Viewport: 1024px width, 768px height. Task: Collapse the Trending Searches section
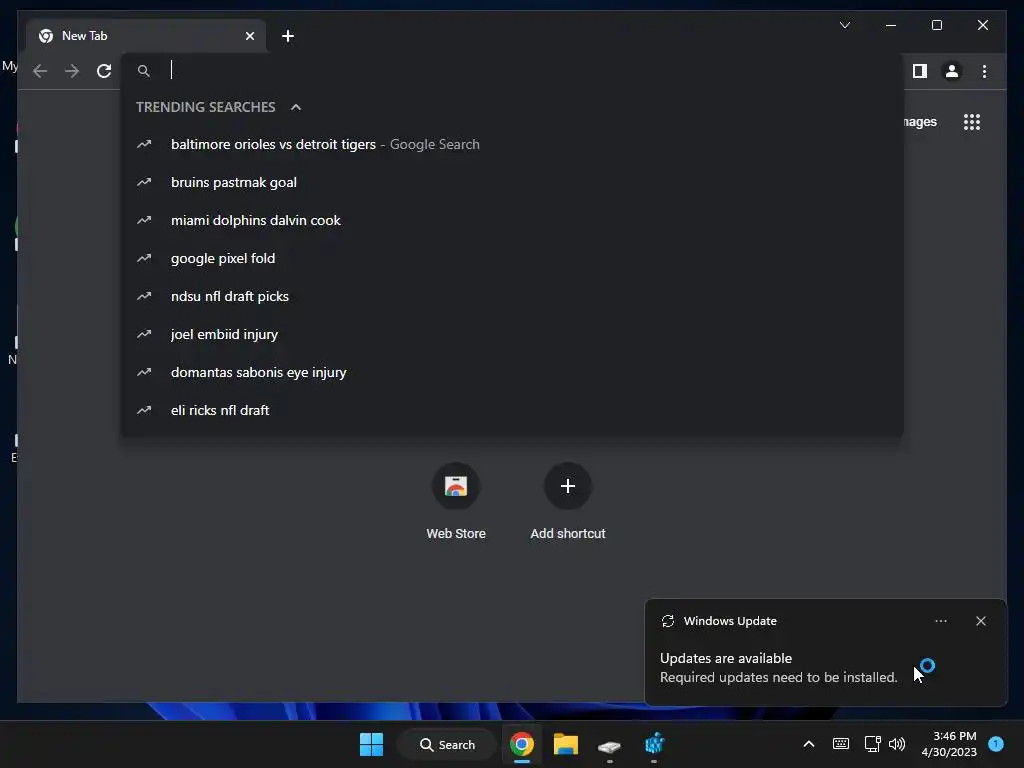pyautogui.click(x=296, y=107)
